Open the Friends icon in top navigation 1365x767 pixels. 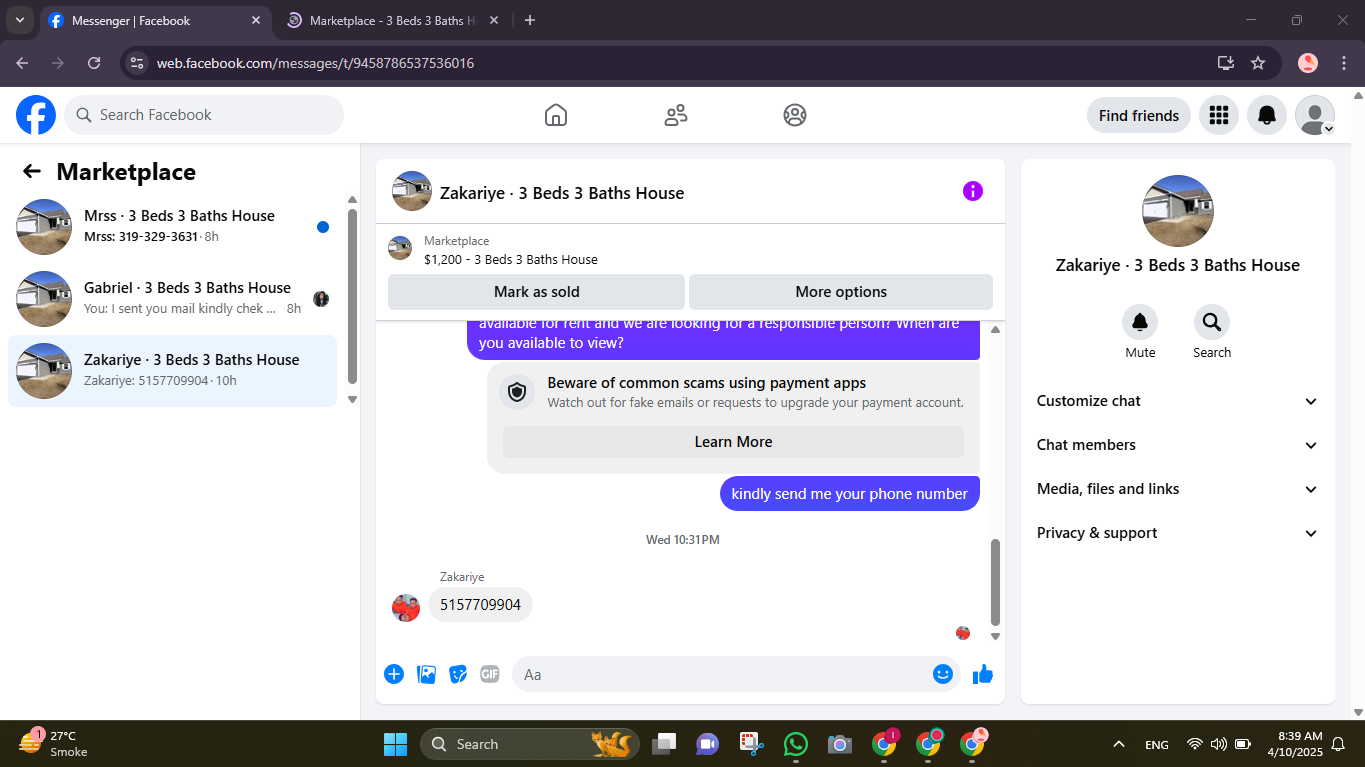click(x=676, y=115)
